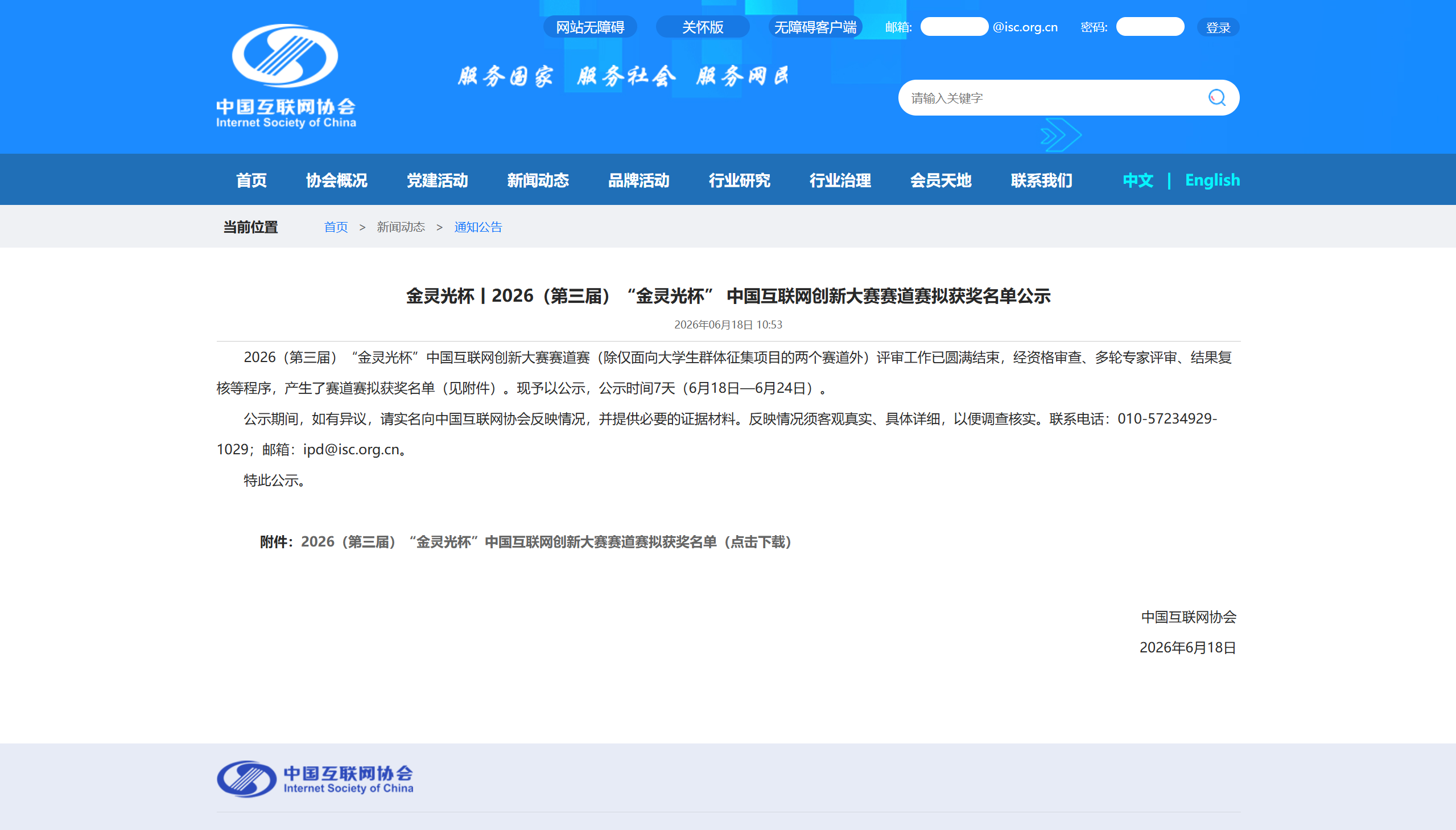
Task: Open the 联系我们 menu
Action: point(1041,180)
